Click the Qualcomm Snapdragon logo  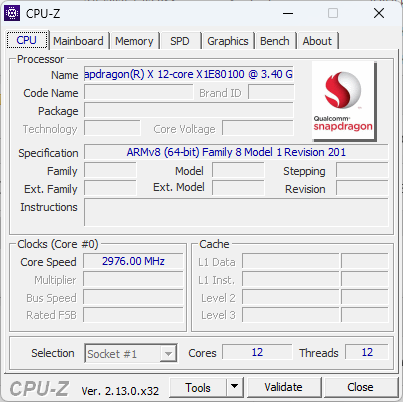point(344,101)
